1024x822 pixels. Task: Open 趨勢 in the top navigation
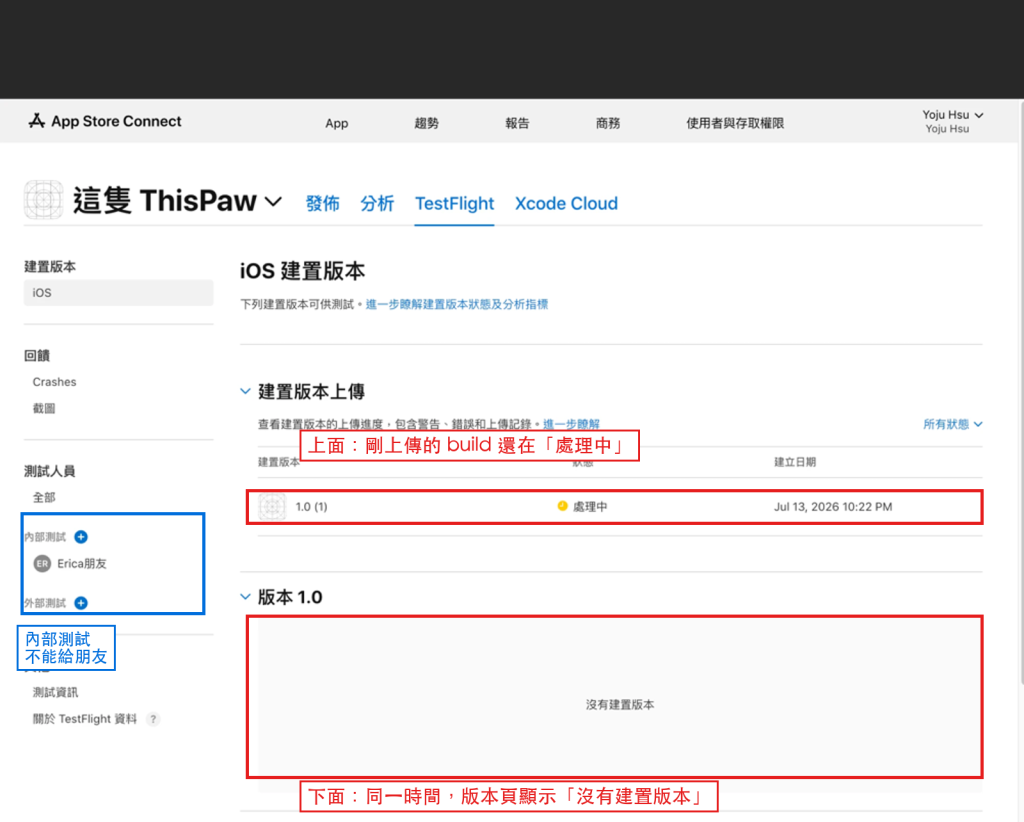pos(426,123)
